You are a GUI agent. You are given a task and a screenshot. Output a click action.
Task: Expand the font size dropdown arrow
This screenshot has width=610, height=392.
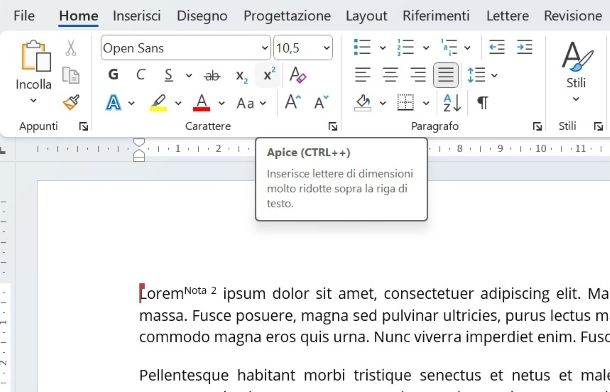coord(326,48)
